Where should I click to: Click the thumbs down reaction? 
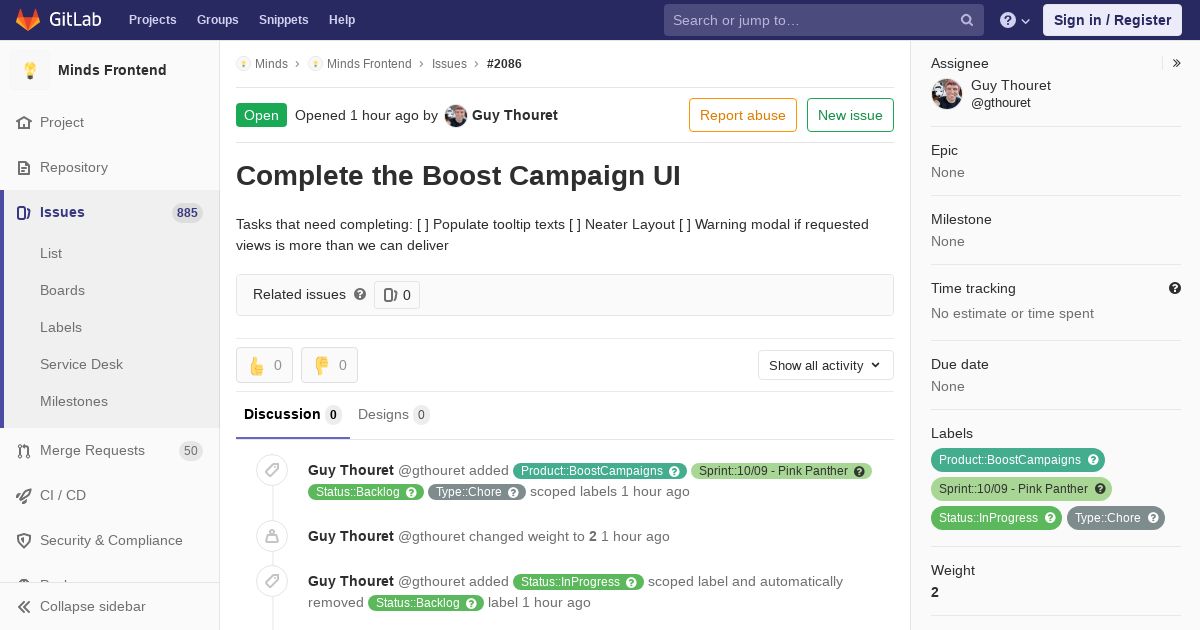click(x=329, y=365)
